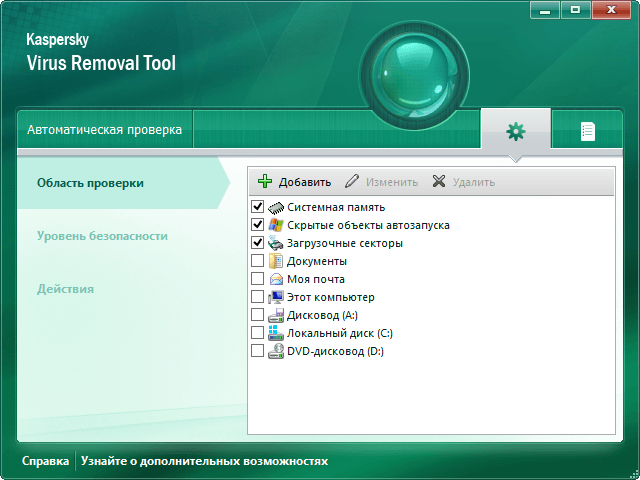Screen dimensions: 640x480
Task: Open the settings gear tab
Action: [x=516, y=131]
